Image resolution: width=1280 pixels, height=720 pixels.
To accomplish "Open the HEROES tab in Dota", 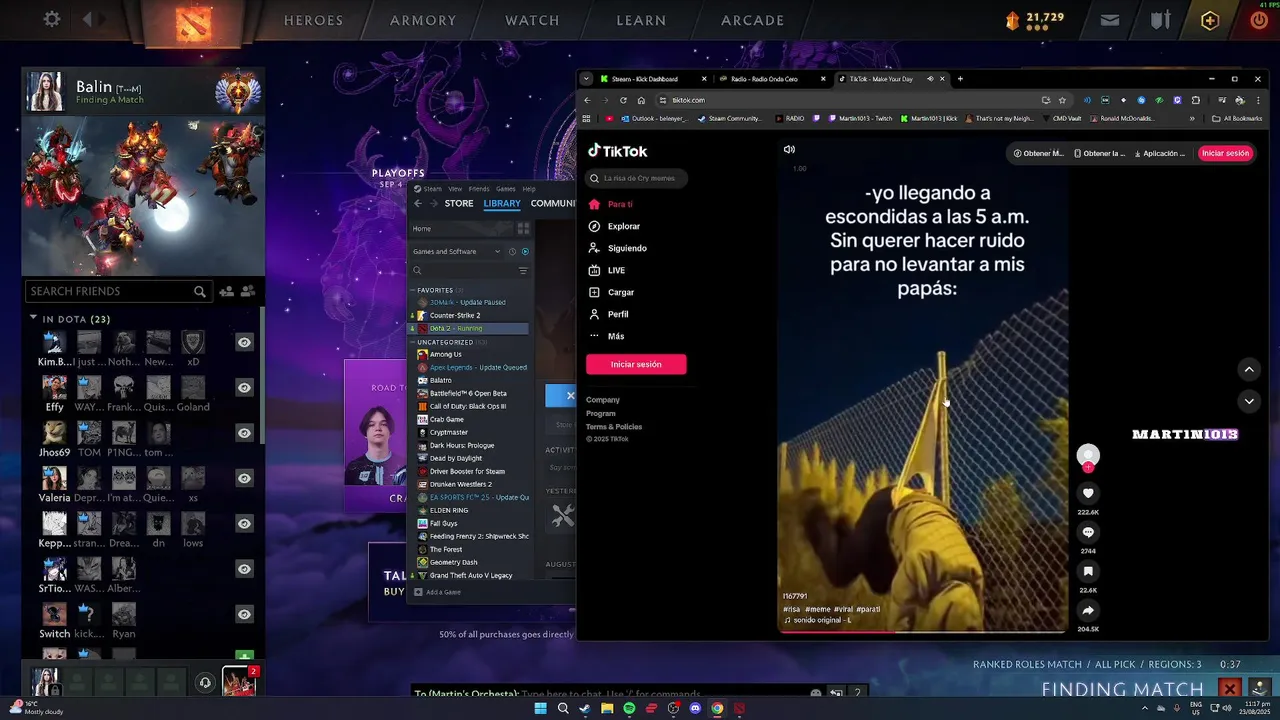I will (x=313, y=20).
